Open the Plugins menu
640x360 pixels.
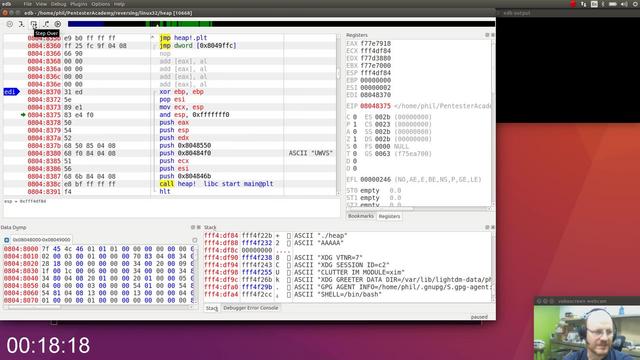pos(78,4)
